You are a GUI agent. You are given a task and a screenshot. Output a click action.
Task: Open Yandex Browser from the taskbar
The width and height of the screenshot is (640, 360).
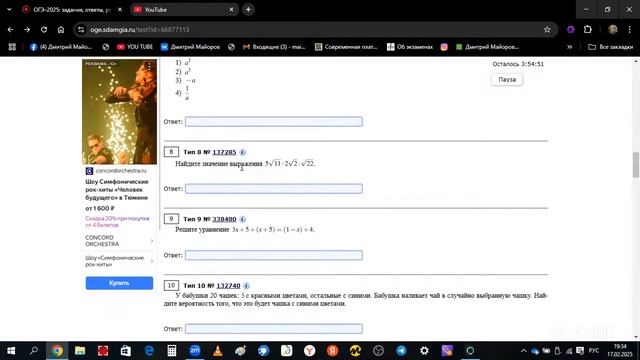click(x=309, y=351)
